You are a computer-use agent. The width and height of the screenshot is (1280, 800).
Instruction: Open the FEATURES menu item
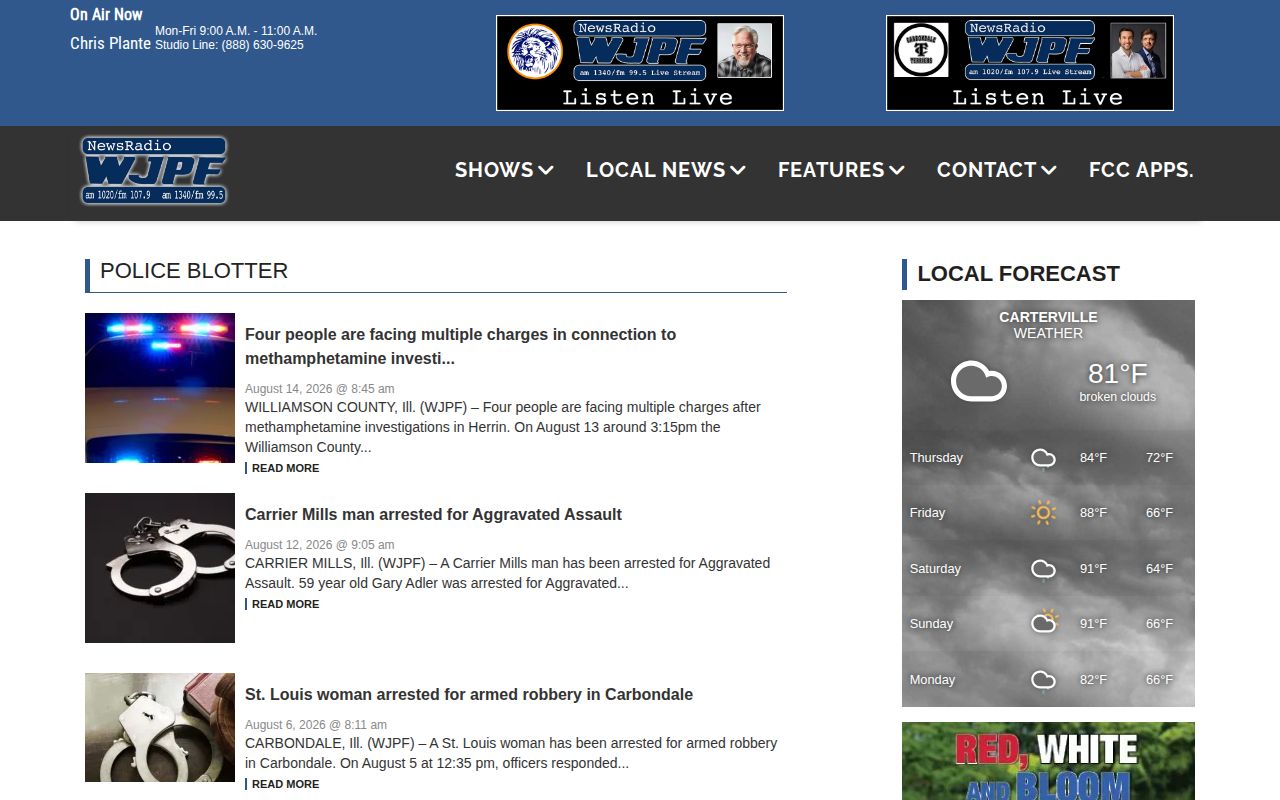831,170
